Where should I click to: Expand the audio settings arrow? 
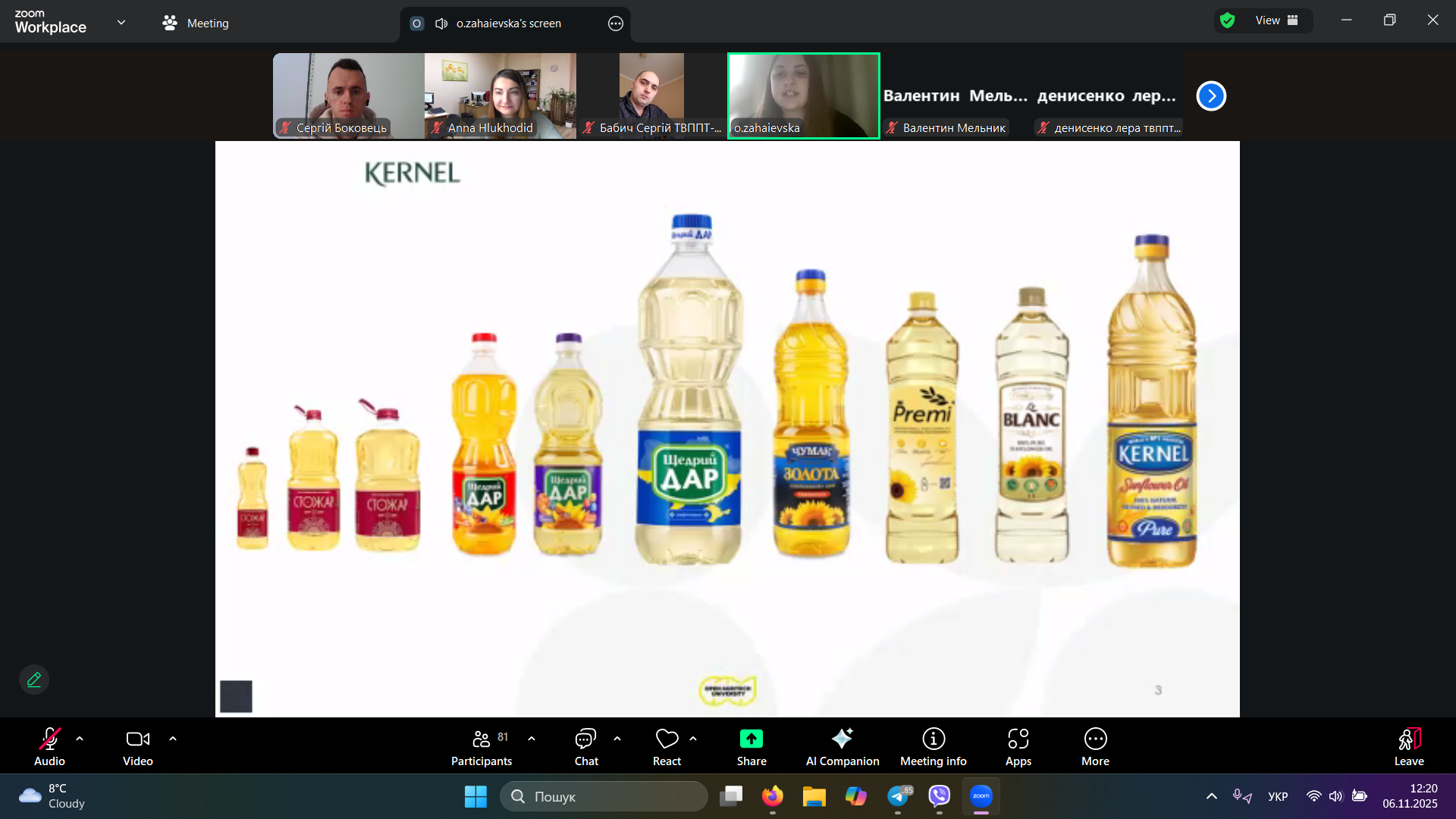(80, 739)
